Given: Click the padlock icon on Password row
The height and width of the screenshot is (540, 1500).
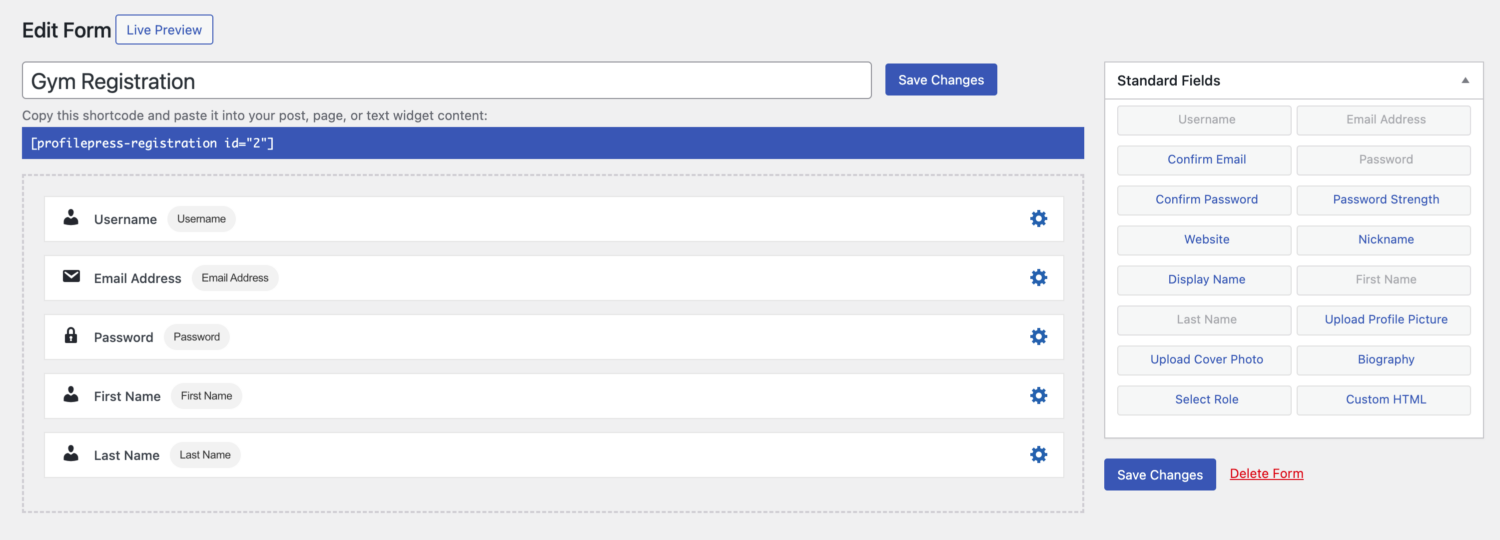Looking at the screenshot, I should (x=71, y=335).
